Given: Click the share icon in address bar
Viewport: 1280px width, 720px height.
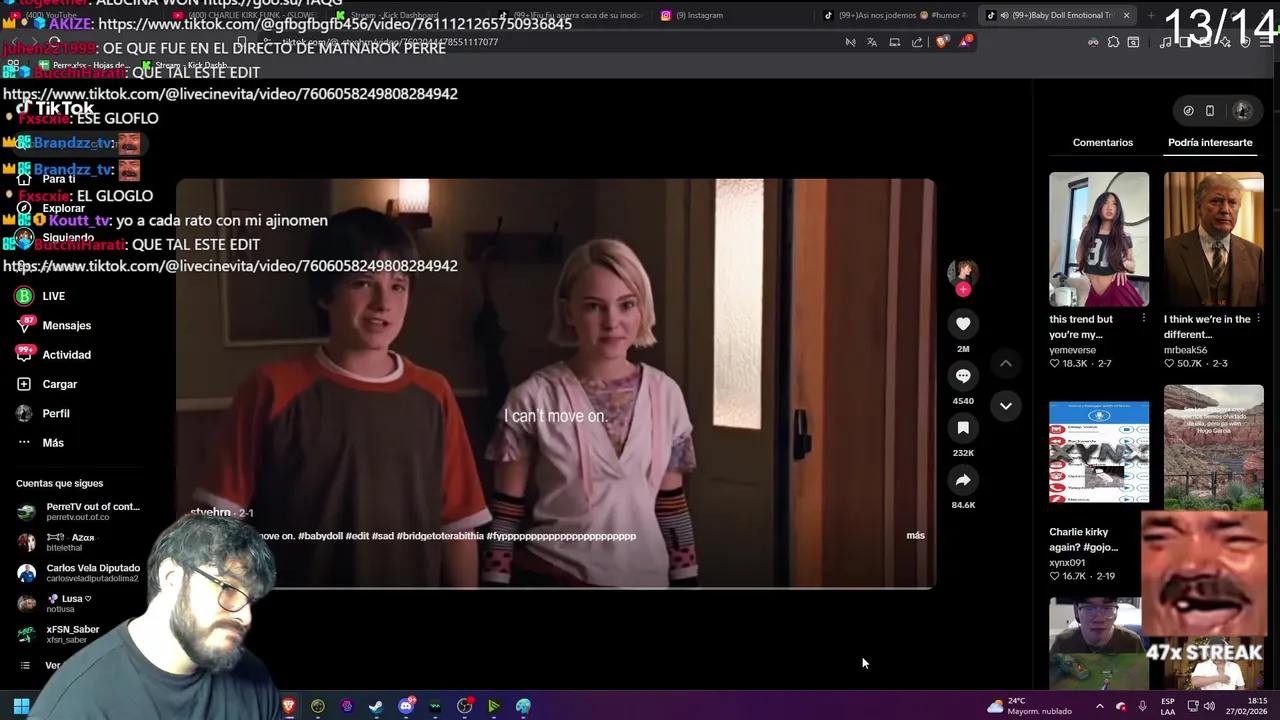Looking at the screenshot, I should click(917, 42).
